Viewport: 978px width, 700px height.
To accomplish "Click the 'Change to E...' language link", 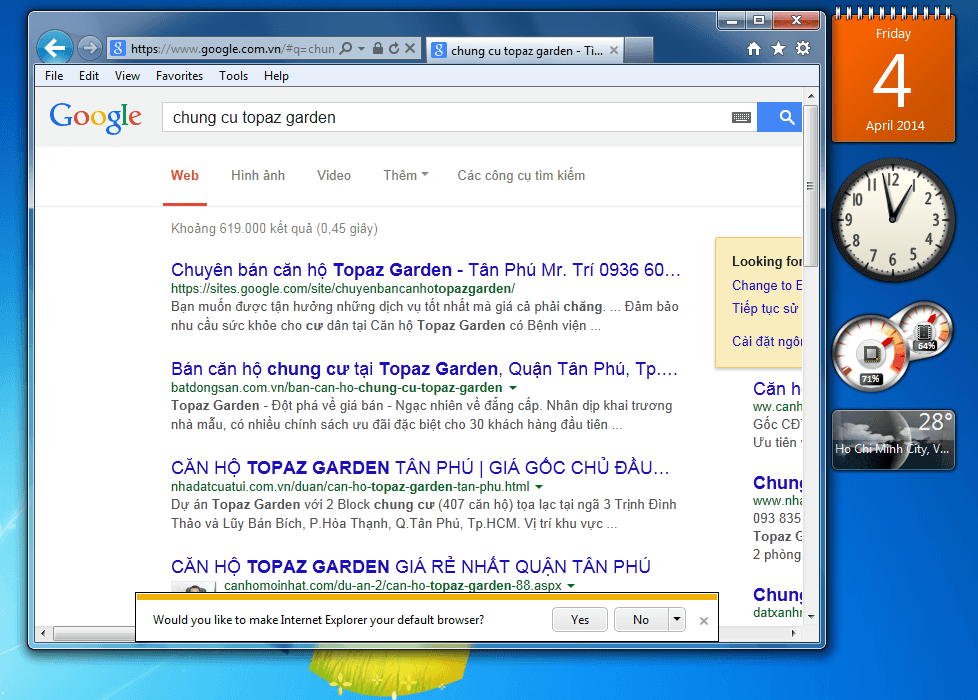I will (x=767, y=286).
